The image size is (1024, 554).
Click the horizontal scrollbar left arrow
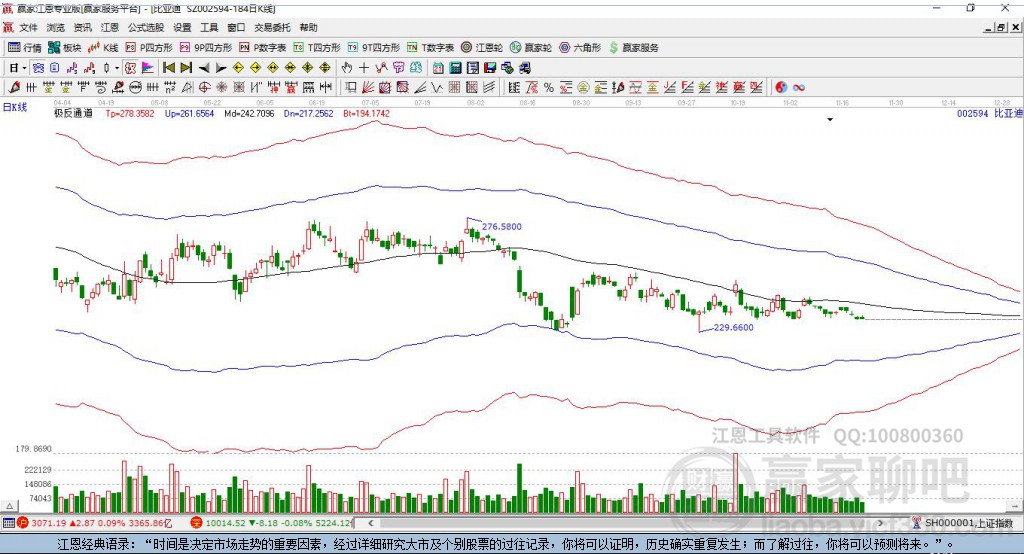(370, 523)
